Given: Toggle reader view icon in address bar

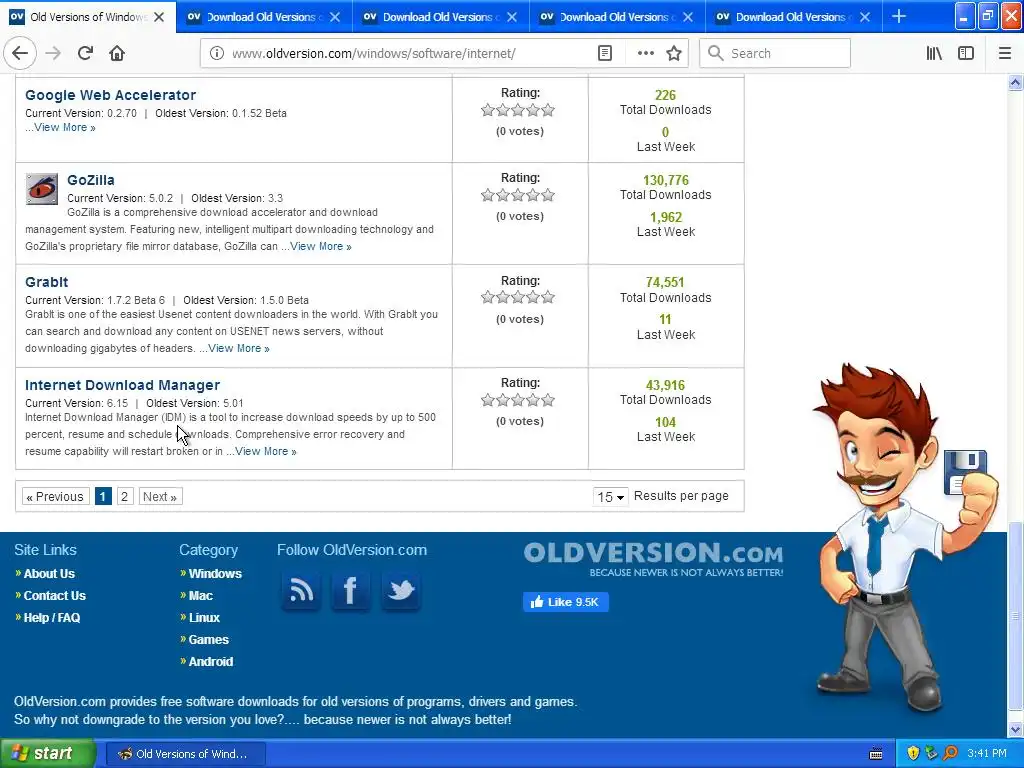Looking at the screenshot, I should click(605, 54).
